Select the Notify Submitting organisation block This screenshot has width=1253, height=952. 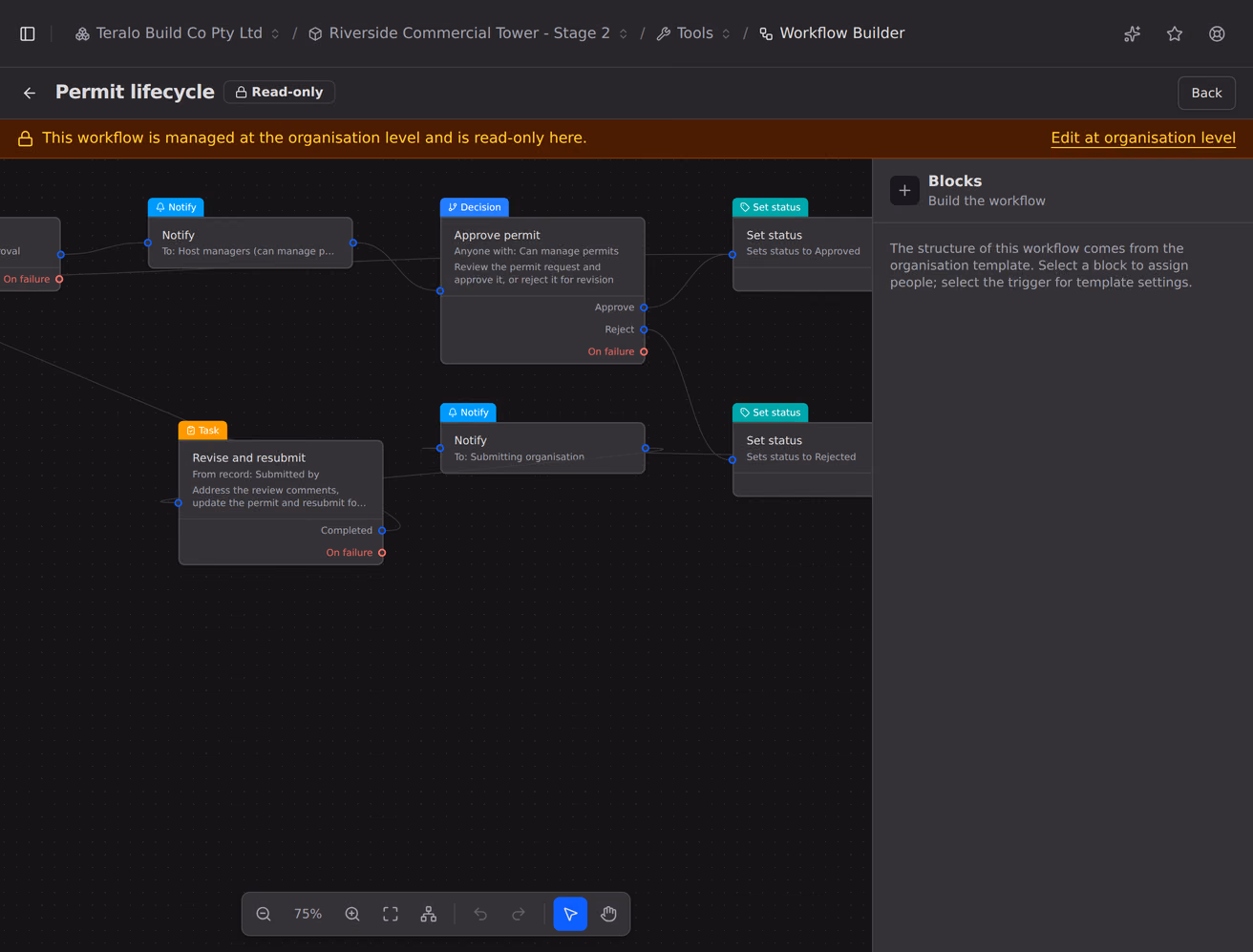542,448
